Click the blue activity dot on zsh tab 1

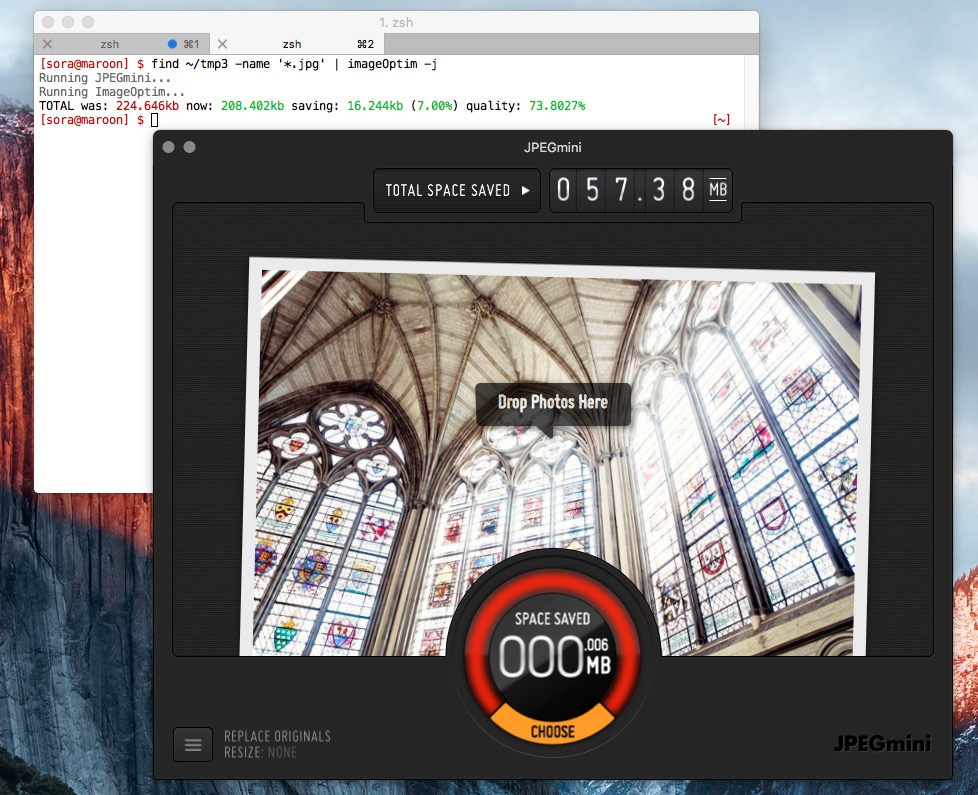[x=172, y=44]
